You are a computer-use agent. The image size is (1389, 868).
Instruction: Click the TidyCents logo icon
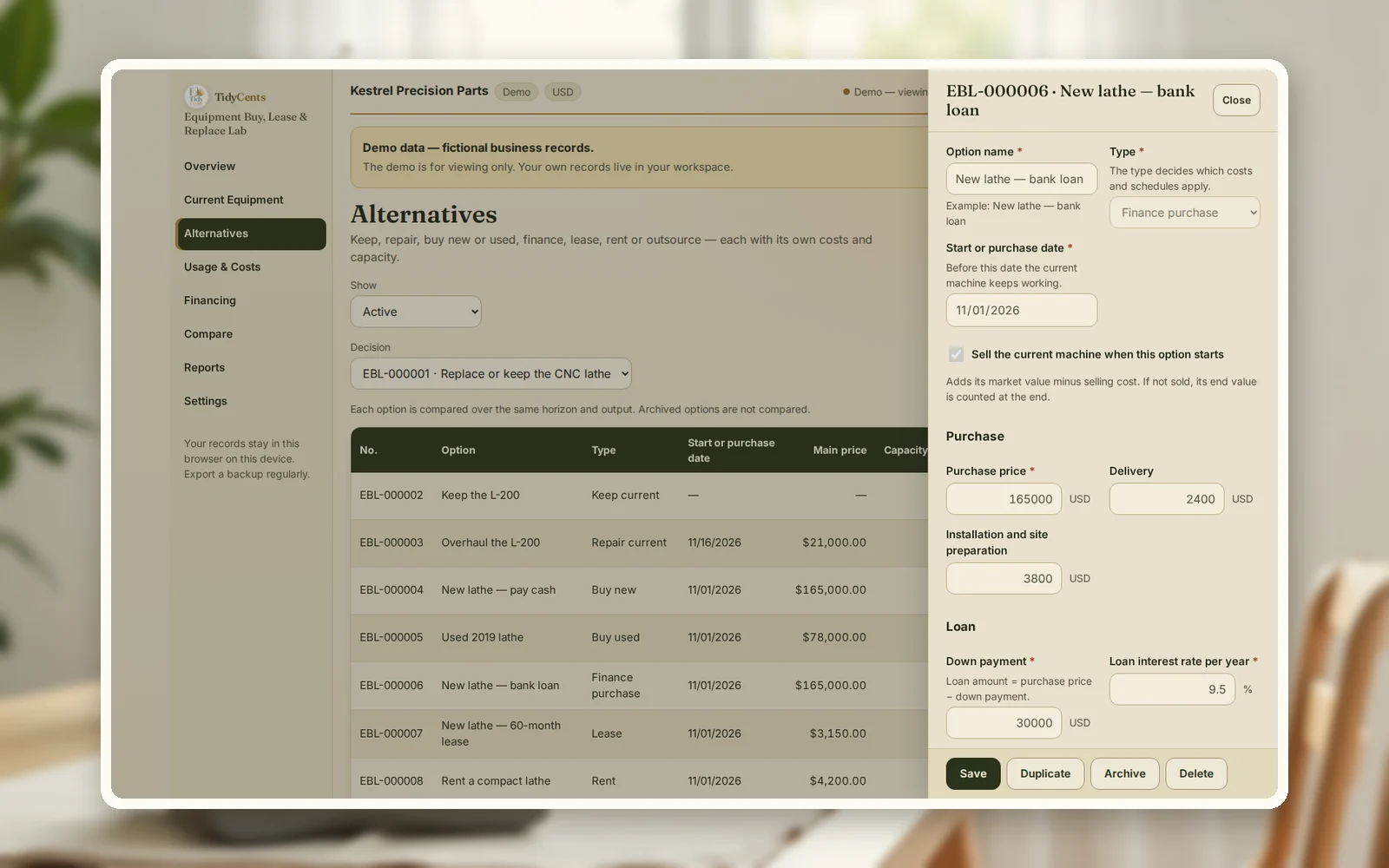coord(196,96)
